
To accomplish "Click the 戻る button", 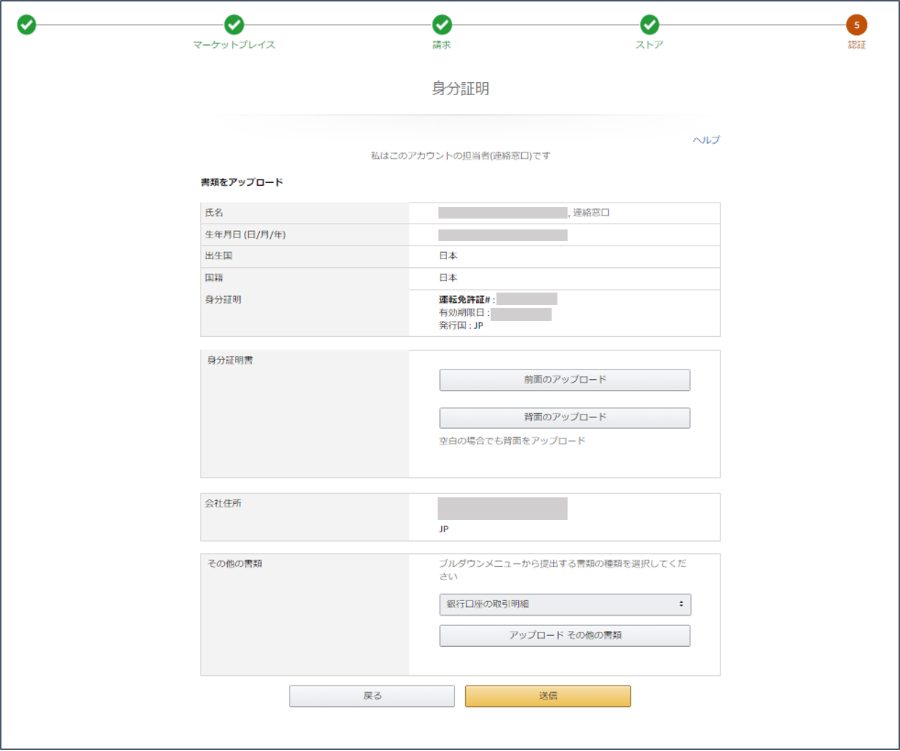I will click(372, 696).
